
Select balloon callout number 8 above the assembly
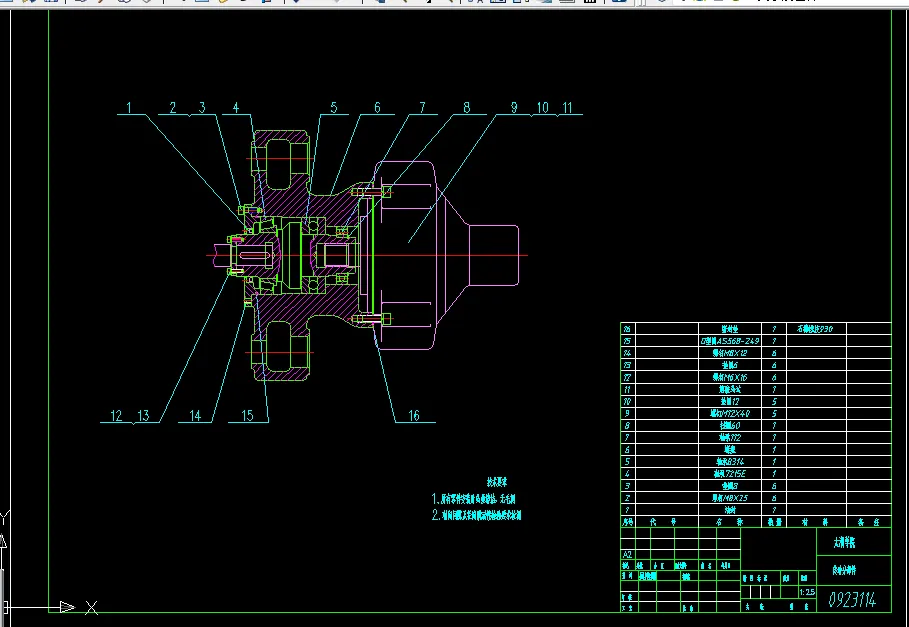[467, 108]
